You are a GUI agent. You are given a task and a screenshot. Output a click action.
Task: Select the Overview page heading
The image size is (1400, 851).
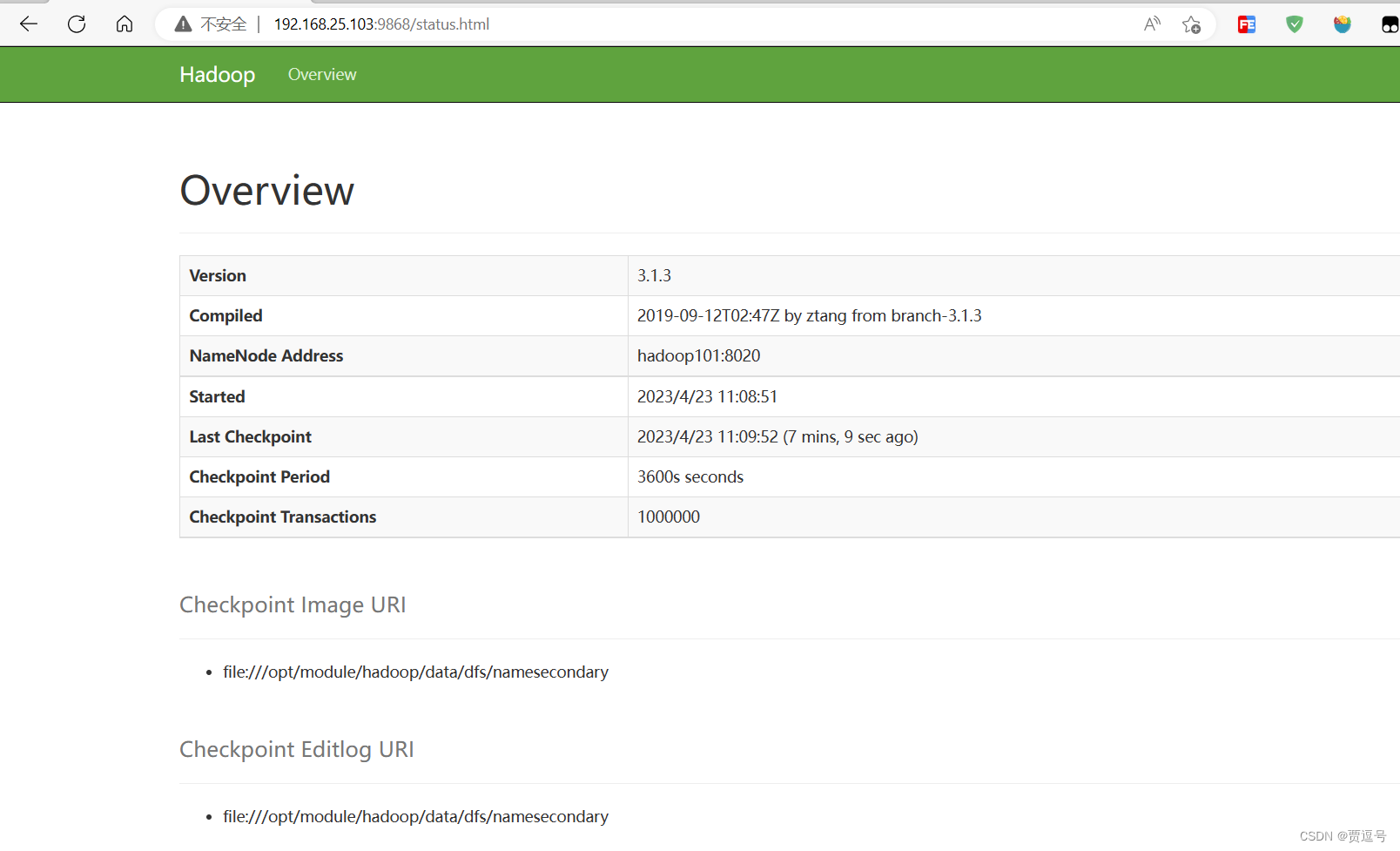pyautogui.click(x=267, y=191)
